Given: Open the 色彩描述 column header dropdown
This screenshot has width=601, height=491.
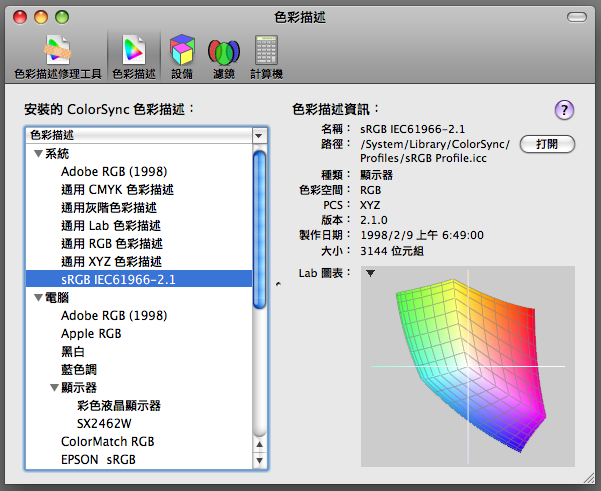Looking at the screenshot, I should coord(259,135).
